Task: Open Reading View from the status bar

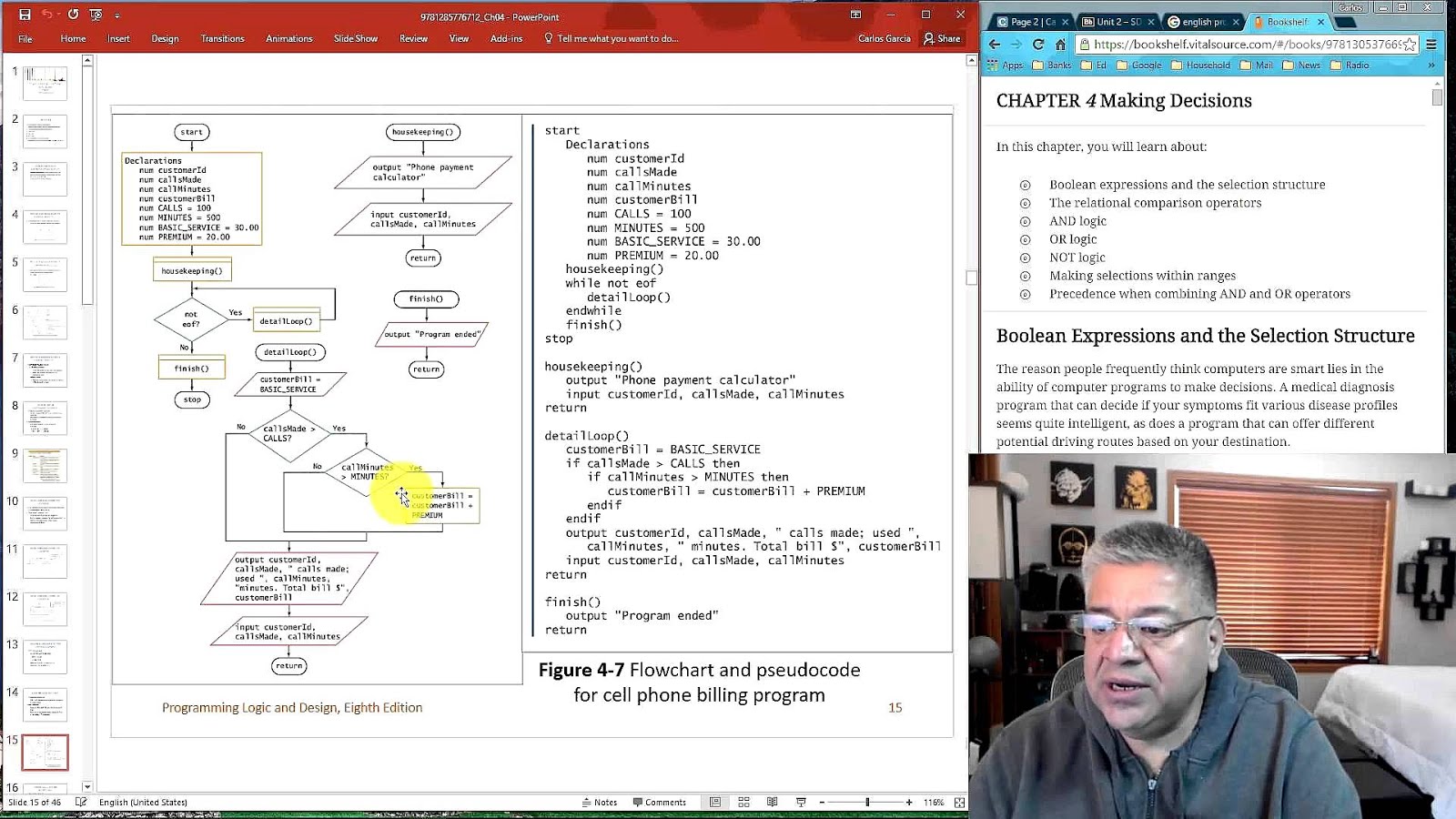Action: [773, 802]
